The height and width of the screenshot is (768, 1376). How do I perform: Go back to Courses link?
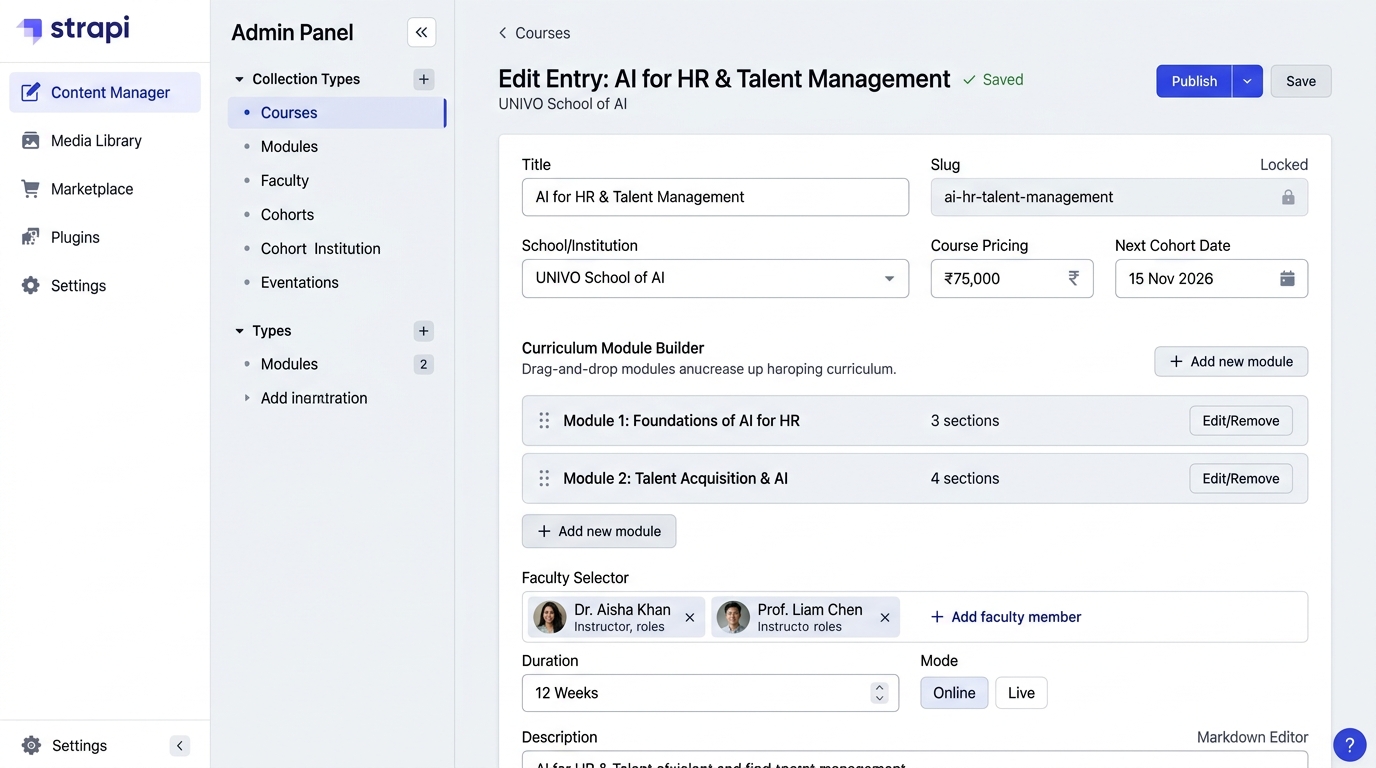click(x=534, y=33)
